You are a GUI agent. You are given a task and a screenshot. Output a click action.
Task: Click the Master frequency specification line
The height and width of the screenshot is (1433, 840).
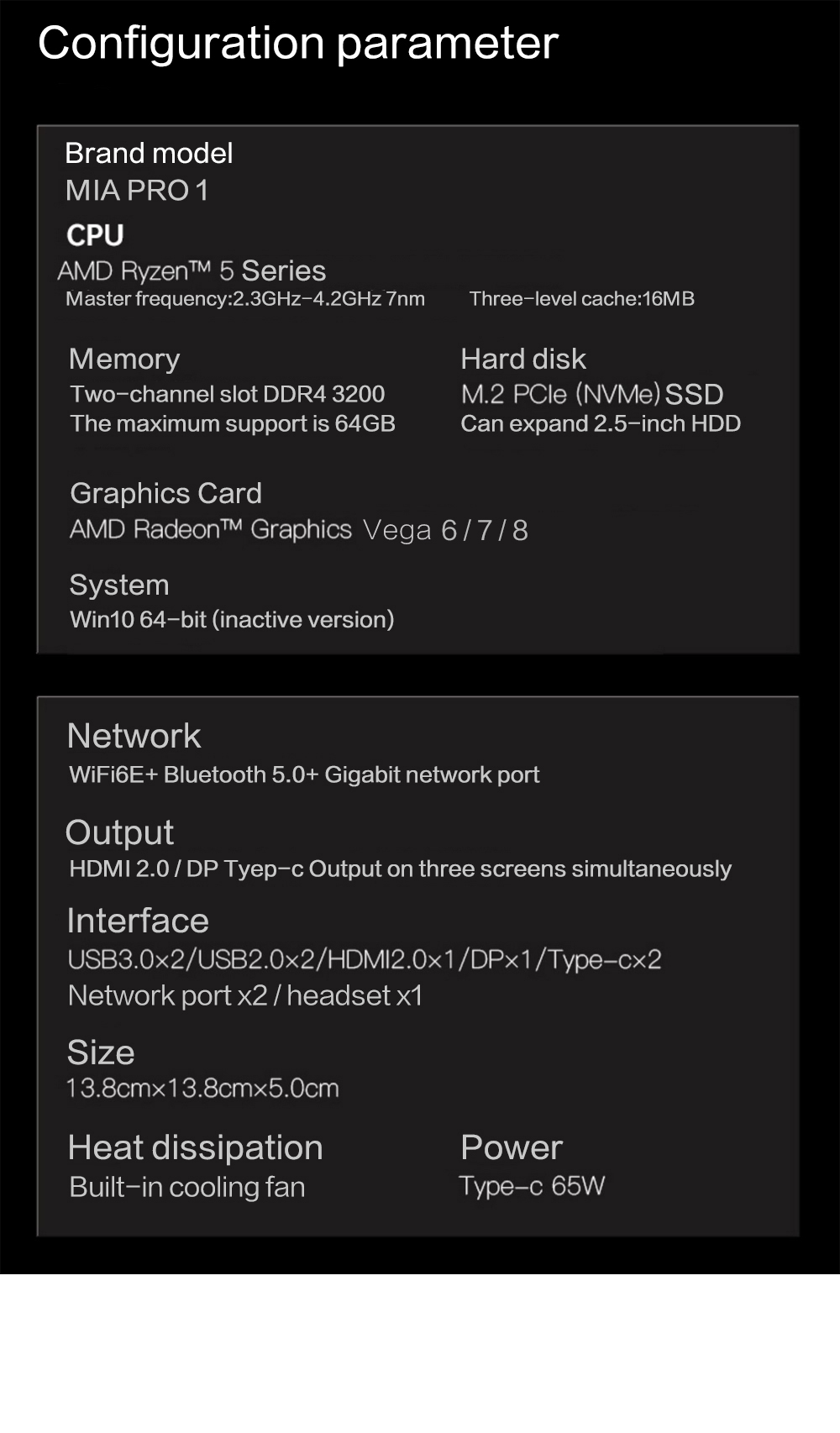pyautogui.click(x=245, y=299)
